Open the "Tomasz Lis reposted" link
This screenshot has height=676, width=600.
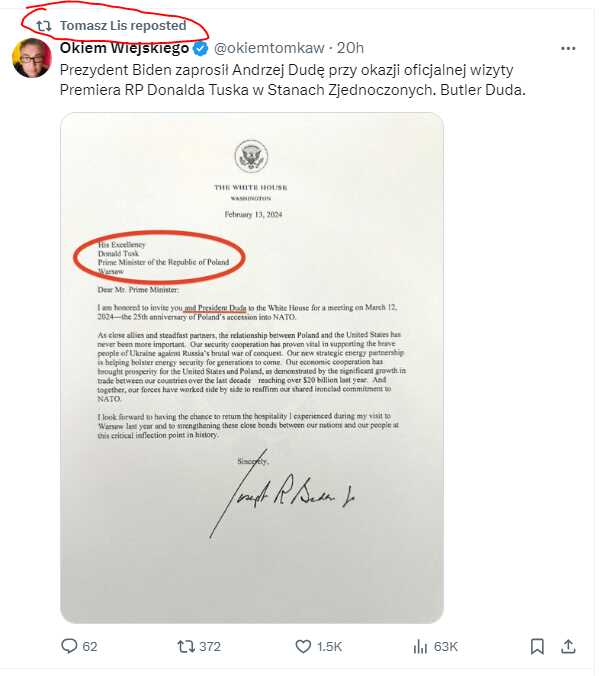pos(123,25)
